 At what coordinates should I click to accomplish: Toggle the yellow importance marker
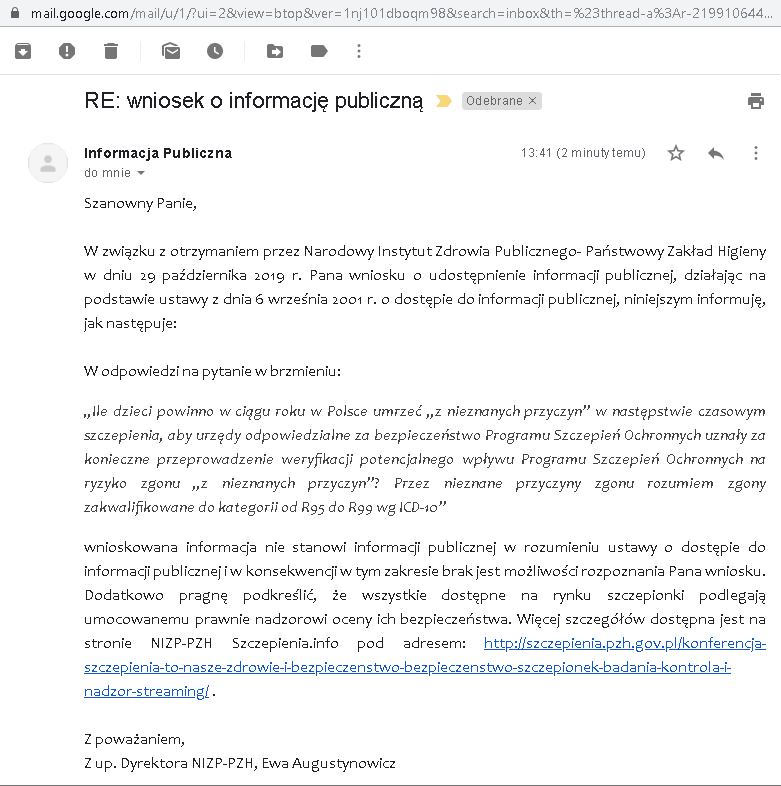(x=444, y=101)
